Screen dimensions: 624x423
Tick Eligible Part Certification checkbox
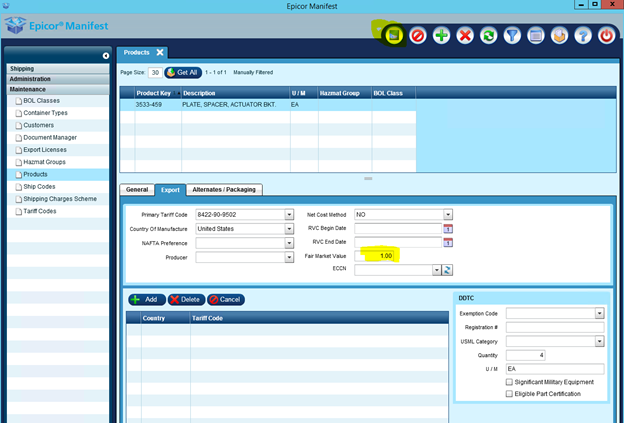coord(509,394)
